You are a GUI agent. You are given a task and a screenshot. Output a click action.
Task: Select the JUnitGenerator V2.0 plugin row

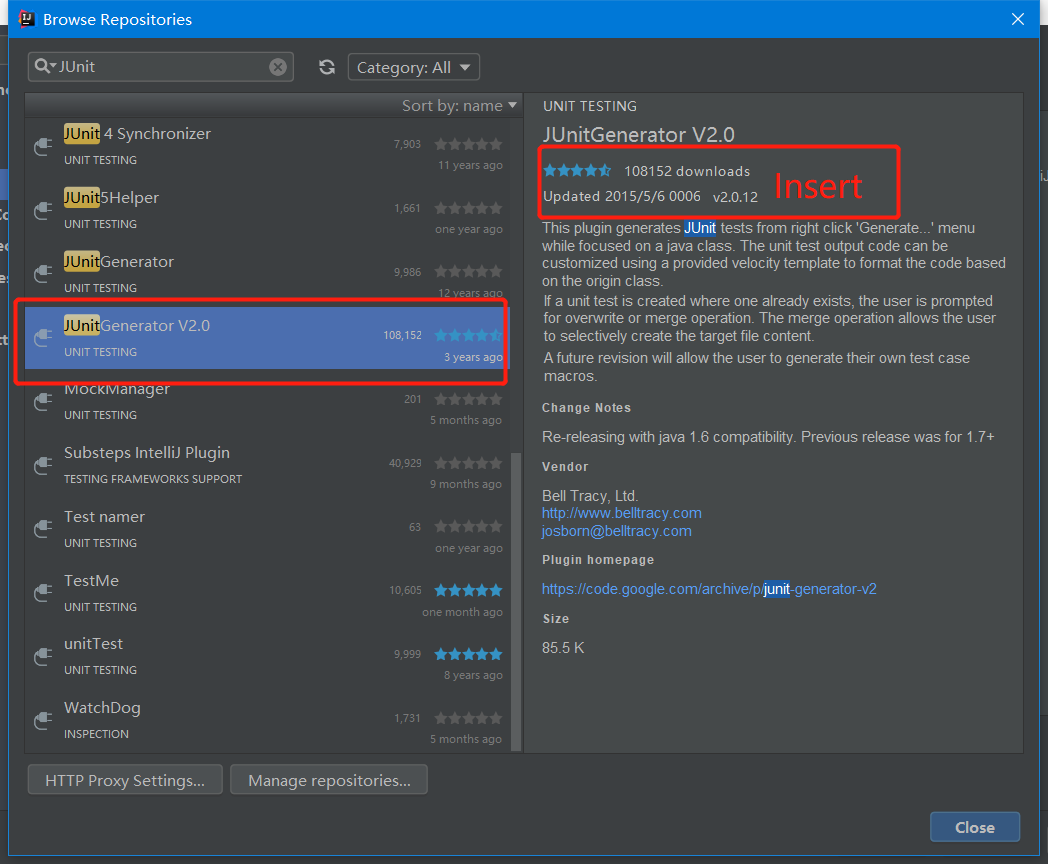tap(267, 338)
